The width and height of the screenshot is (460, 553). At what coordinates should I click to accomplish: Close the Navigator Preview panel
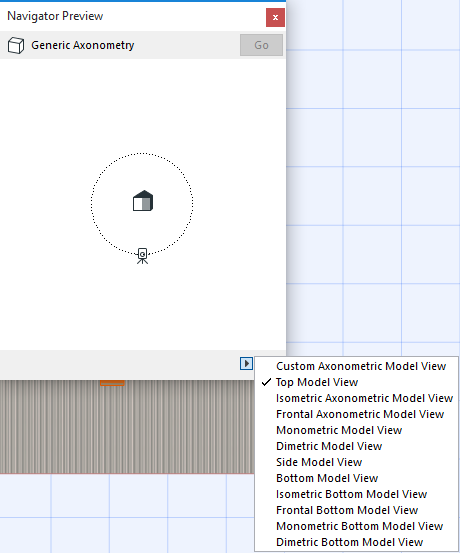pyautogui.click(x=275, y=17)
